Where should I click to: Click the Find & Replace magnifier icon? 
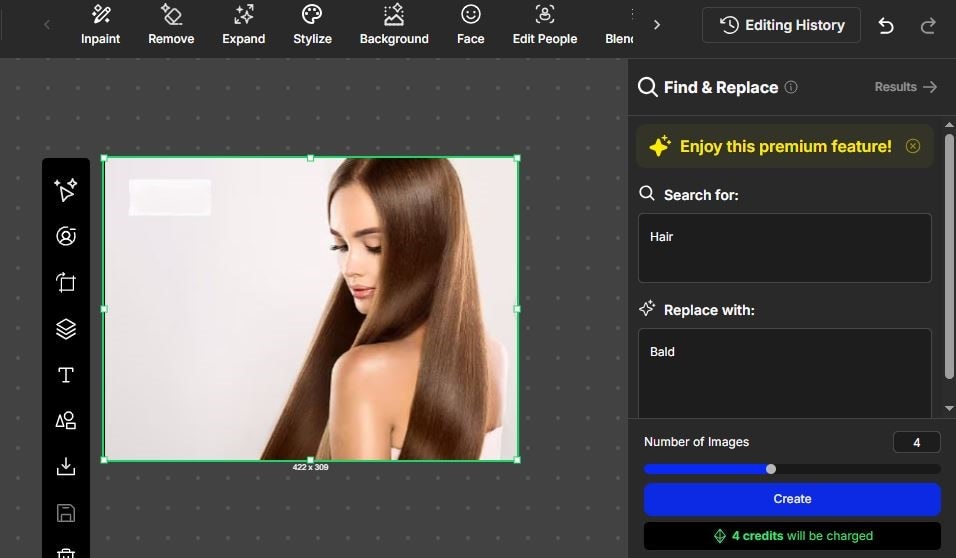point(647,87)
